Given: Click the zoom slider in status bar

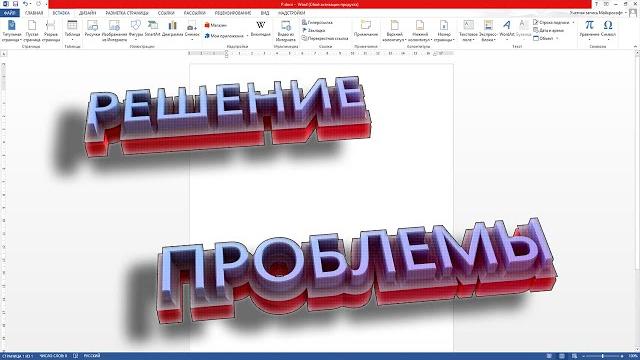Looking at the screenshot, I should [602, 356].
